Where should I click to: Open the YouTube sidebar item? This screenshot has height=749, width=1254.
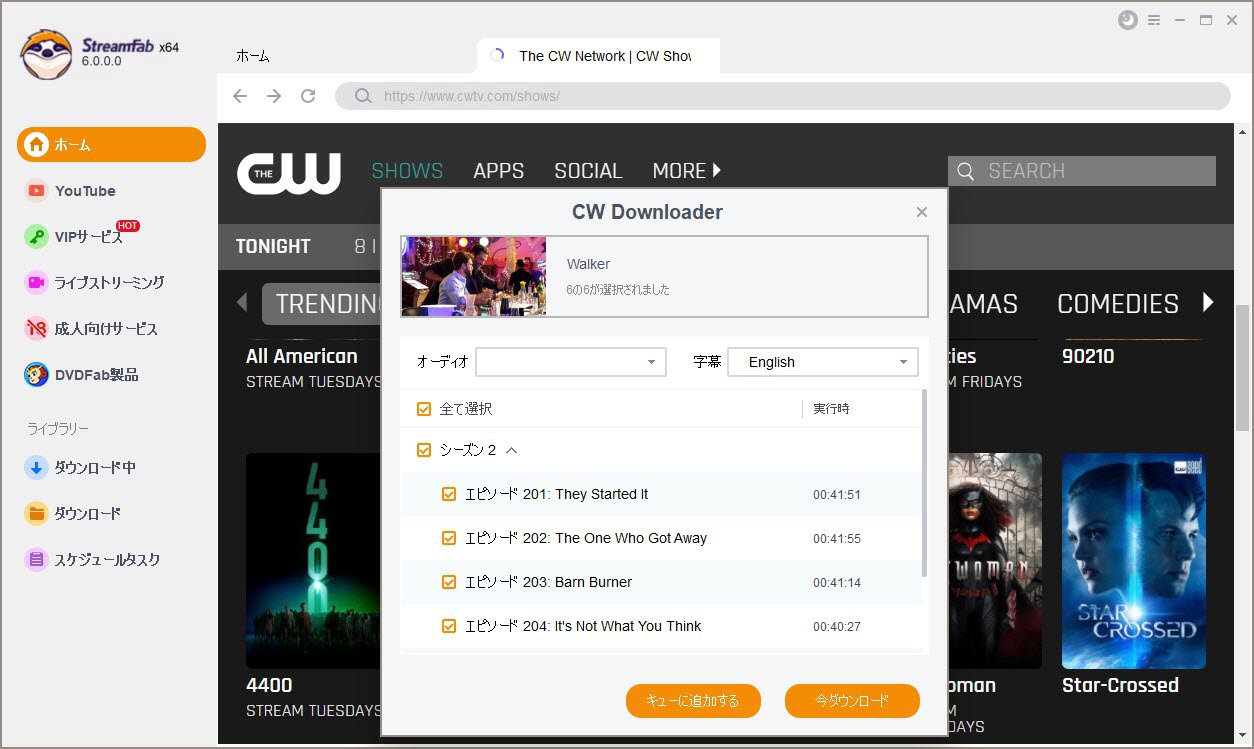coord(85,191)
